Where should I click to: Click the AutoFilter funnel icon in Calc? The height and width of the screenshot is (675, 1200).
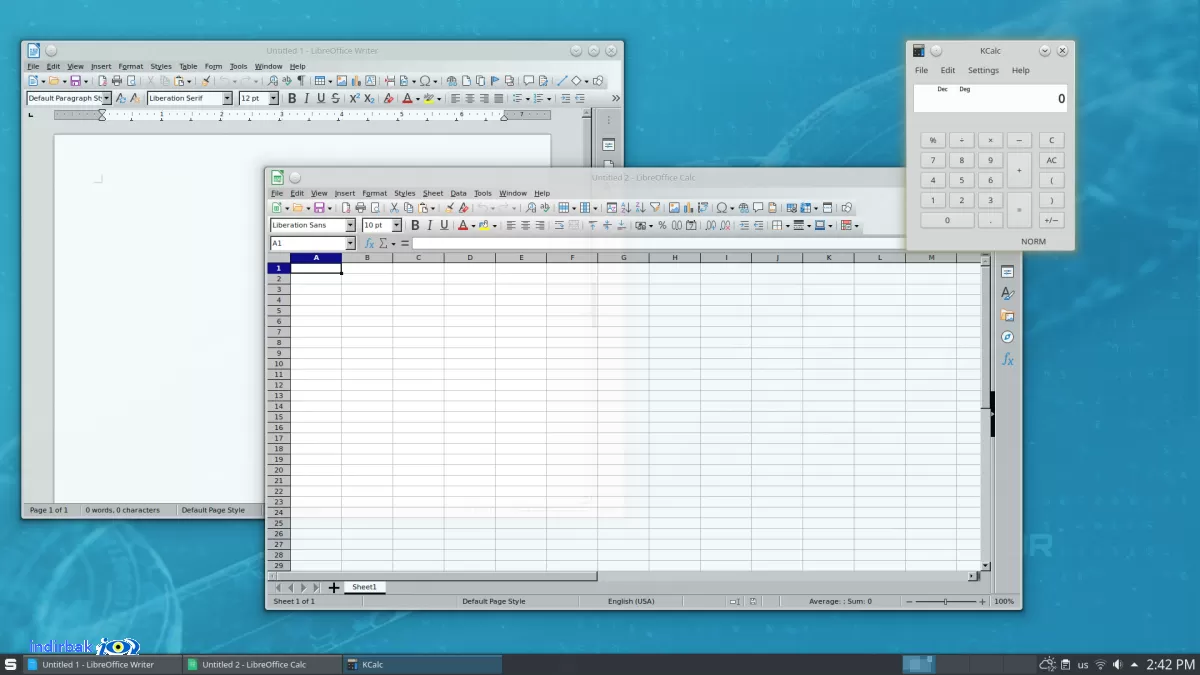click(655, 208)
